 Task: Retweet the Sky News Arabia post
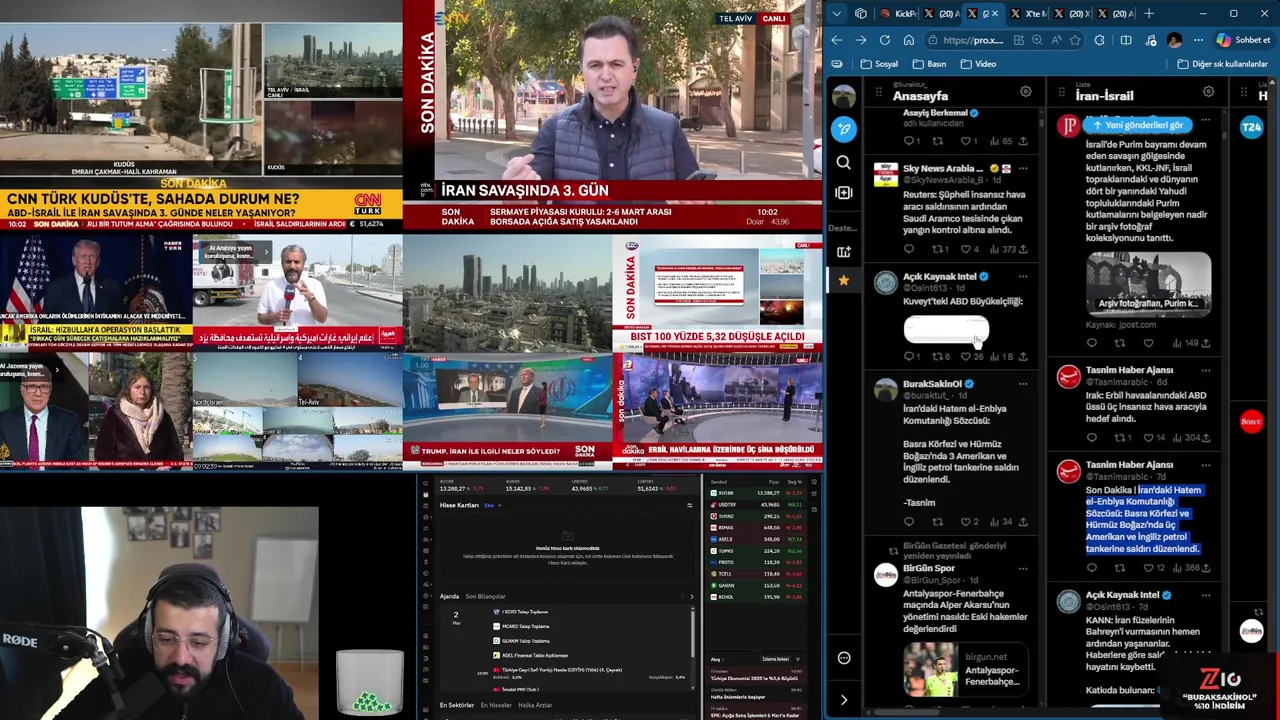tap(937, 249)
